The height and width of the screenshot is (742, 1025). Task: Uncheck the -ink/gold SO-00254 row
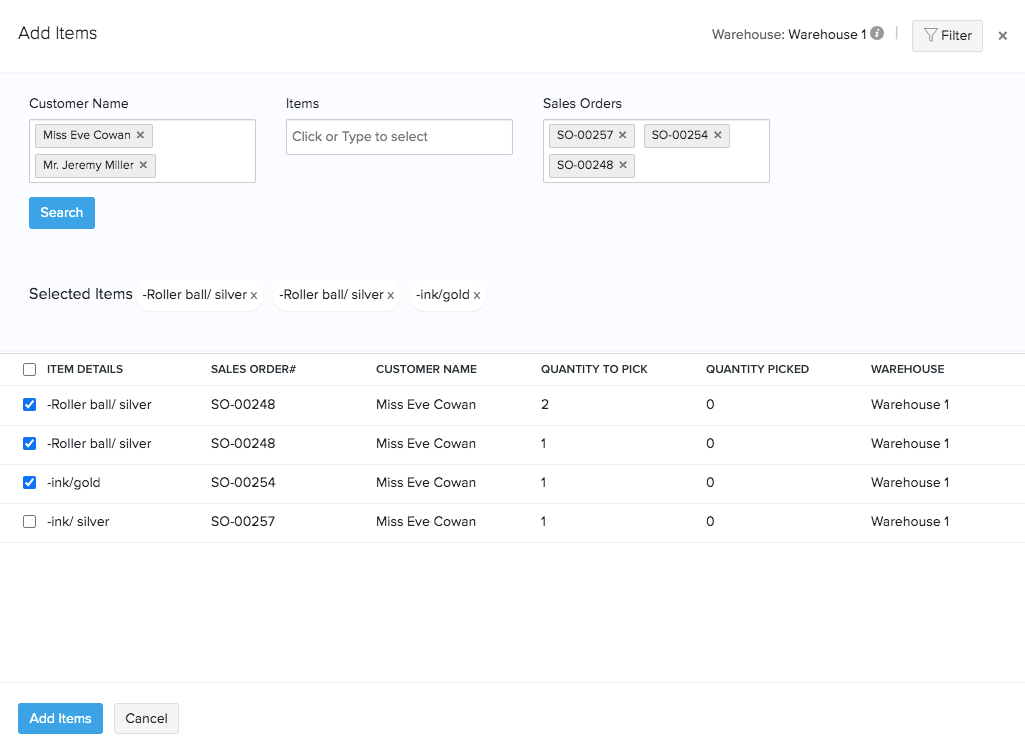coord(29,482)
